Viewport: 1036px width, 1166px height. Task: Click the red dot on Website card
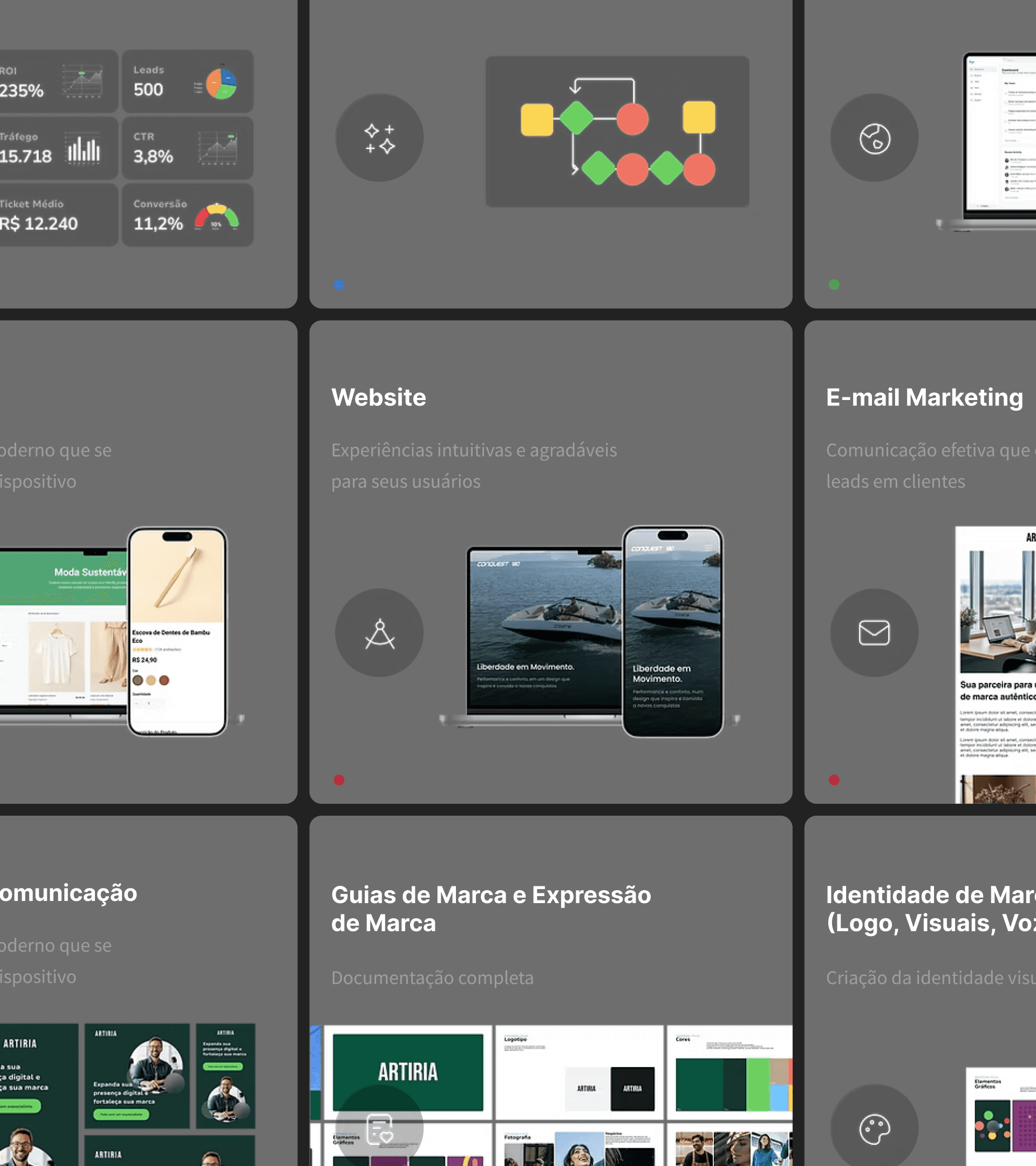339,780
